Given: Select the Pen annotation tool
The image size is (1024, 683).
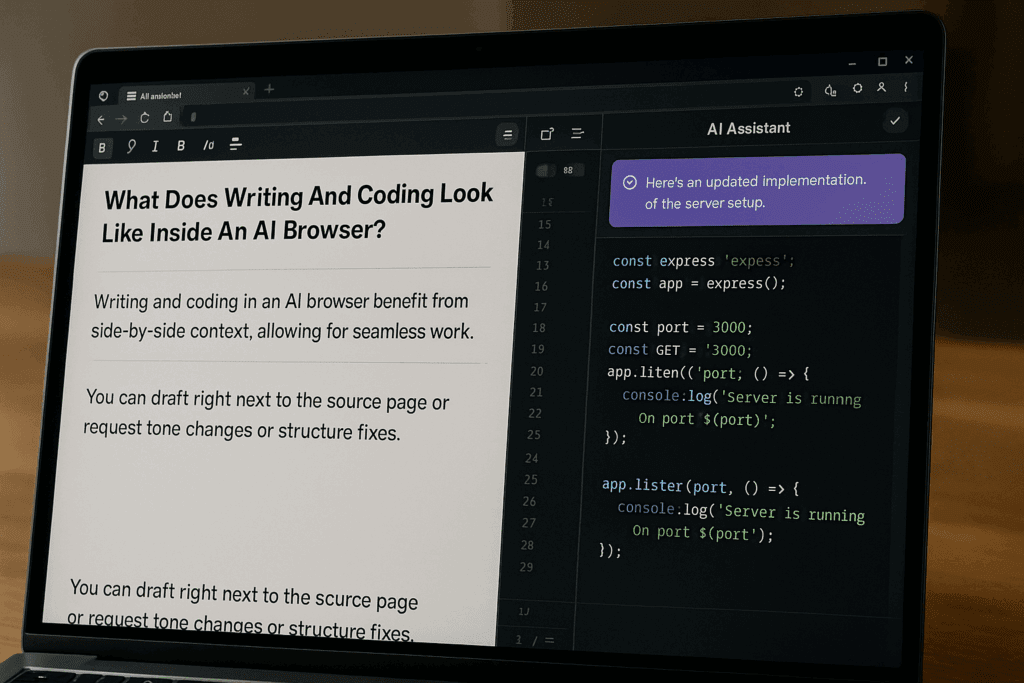Looking at the screenshot, I should tap(131, 147).
